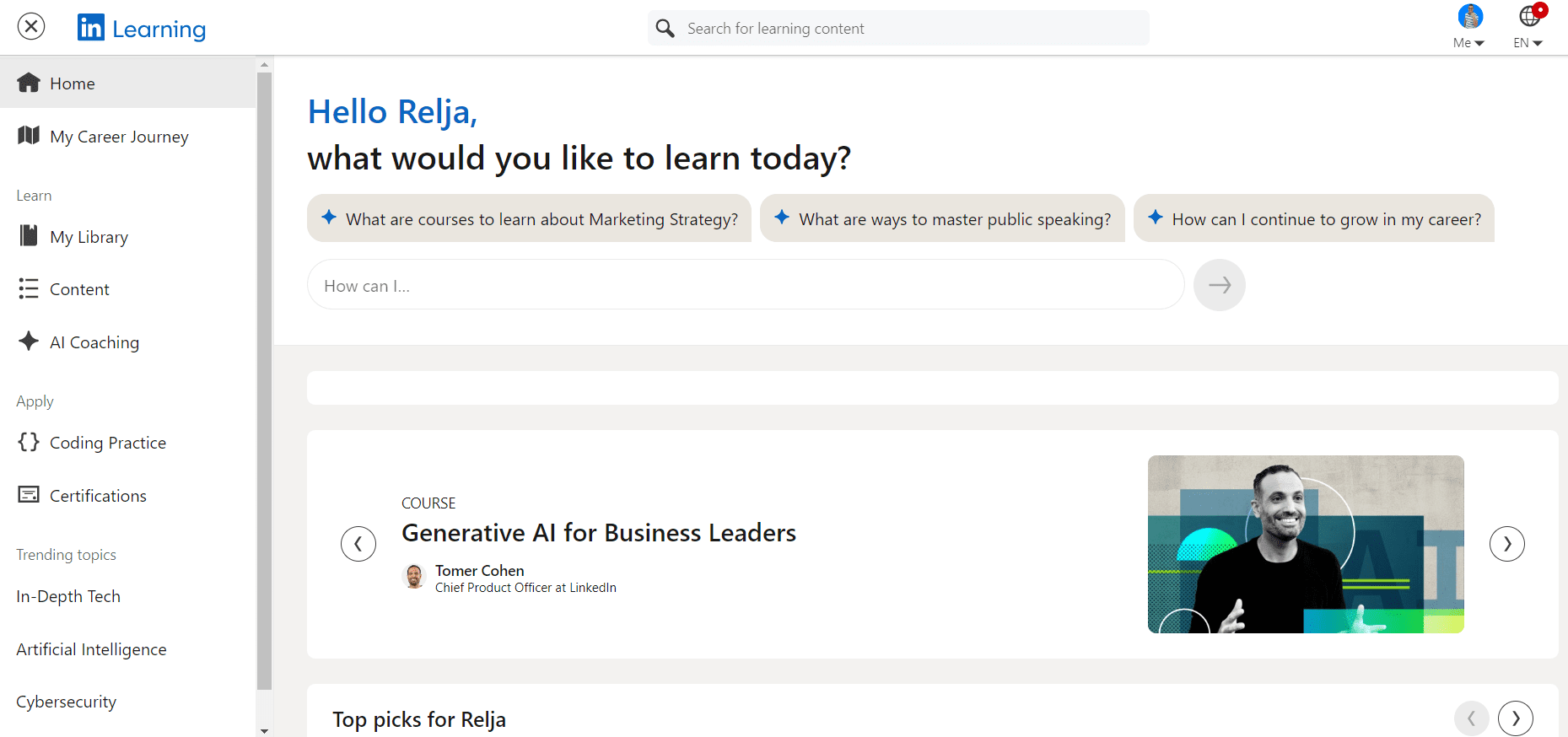Expand the Me dropdown
The image size is (1568, 737).
[1468, 43]
